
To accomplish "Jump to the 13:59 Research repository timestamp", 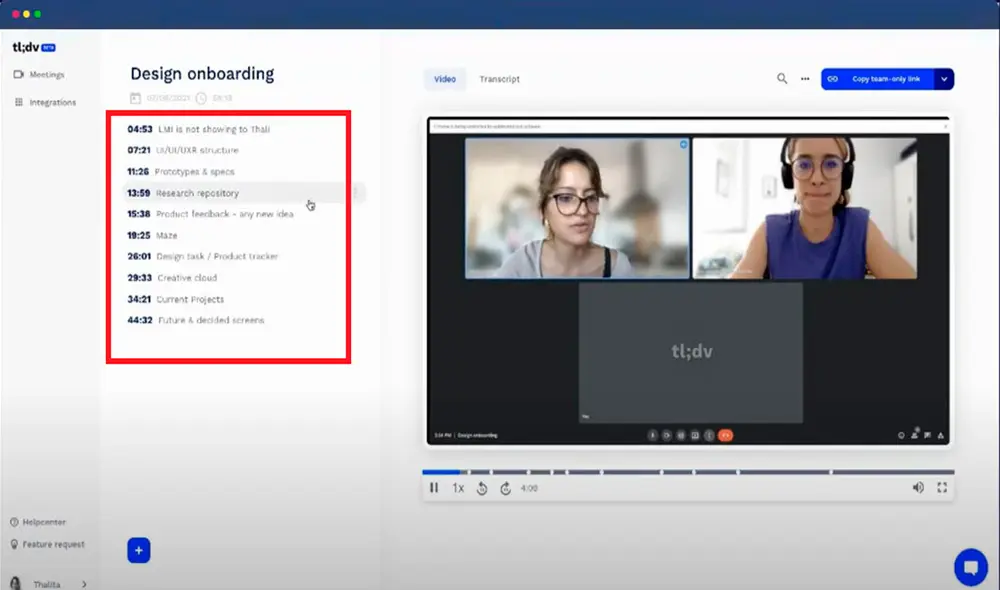I will click(197, 193).
